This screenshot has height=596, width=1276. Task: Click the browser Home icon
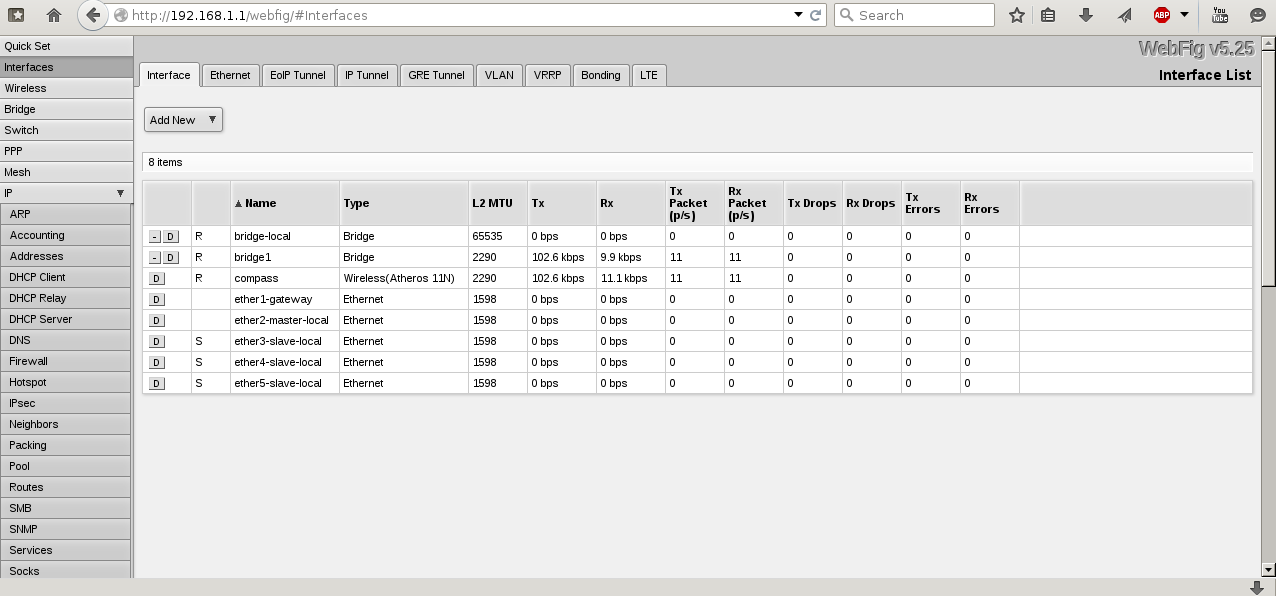pos(54,15)
